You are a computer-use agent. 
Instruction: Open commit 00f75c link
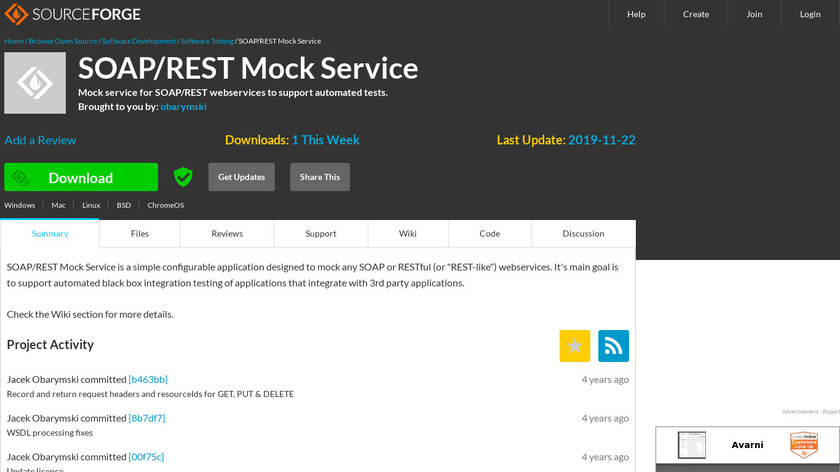click(146, 456)
